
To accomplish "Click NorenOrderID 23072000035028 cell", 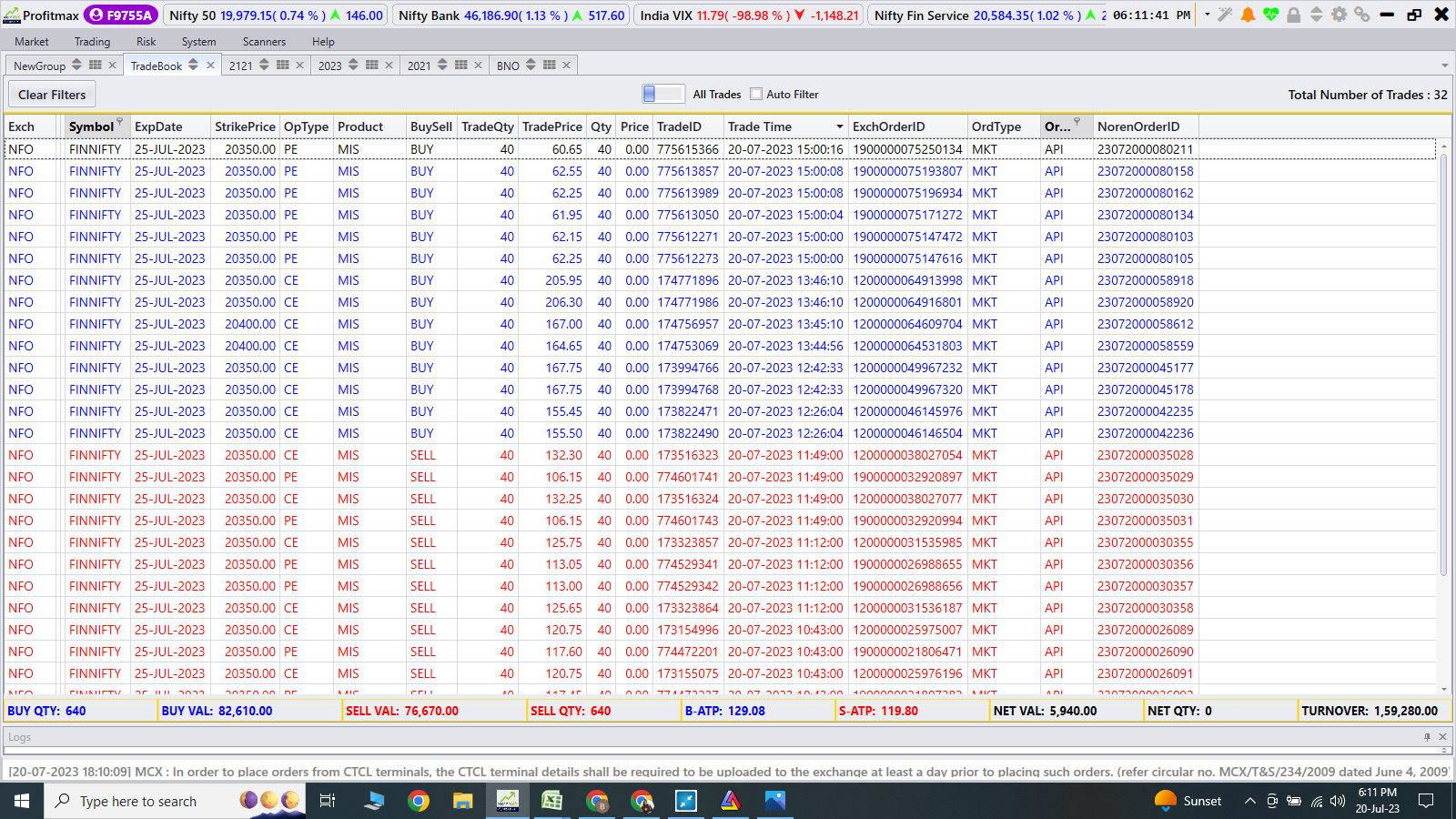I will [x=1145, y=455].
